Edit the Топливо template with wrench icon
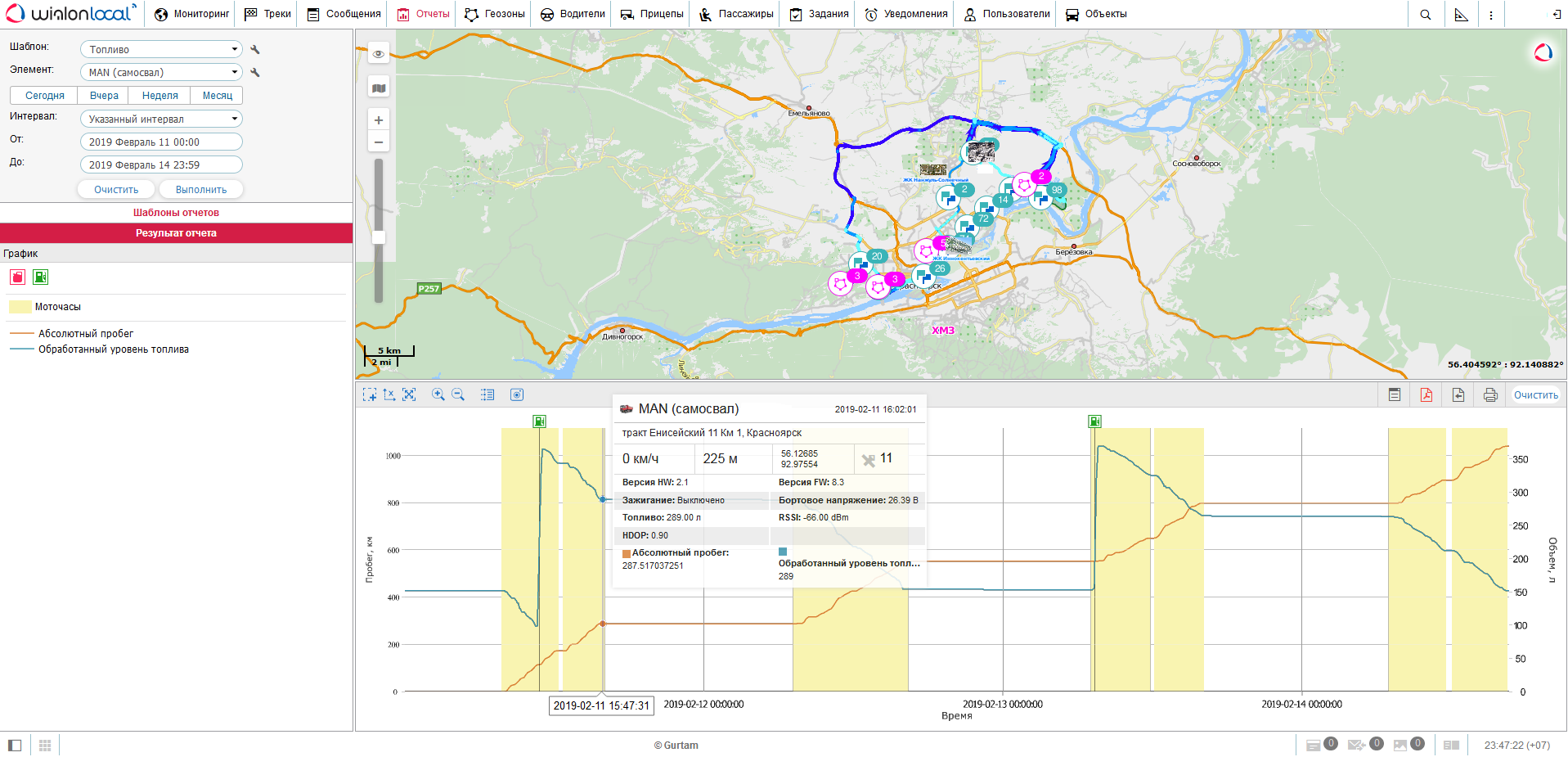 click(255, 50)
